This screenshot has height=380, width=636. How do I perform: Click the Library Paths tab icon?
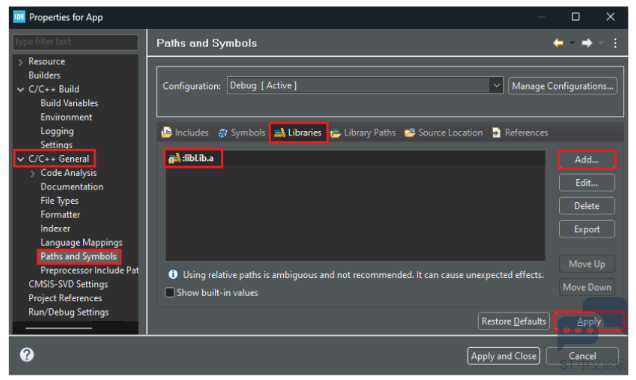pyautogui.click(x=335, y=133)
